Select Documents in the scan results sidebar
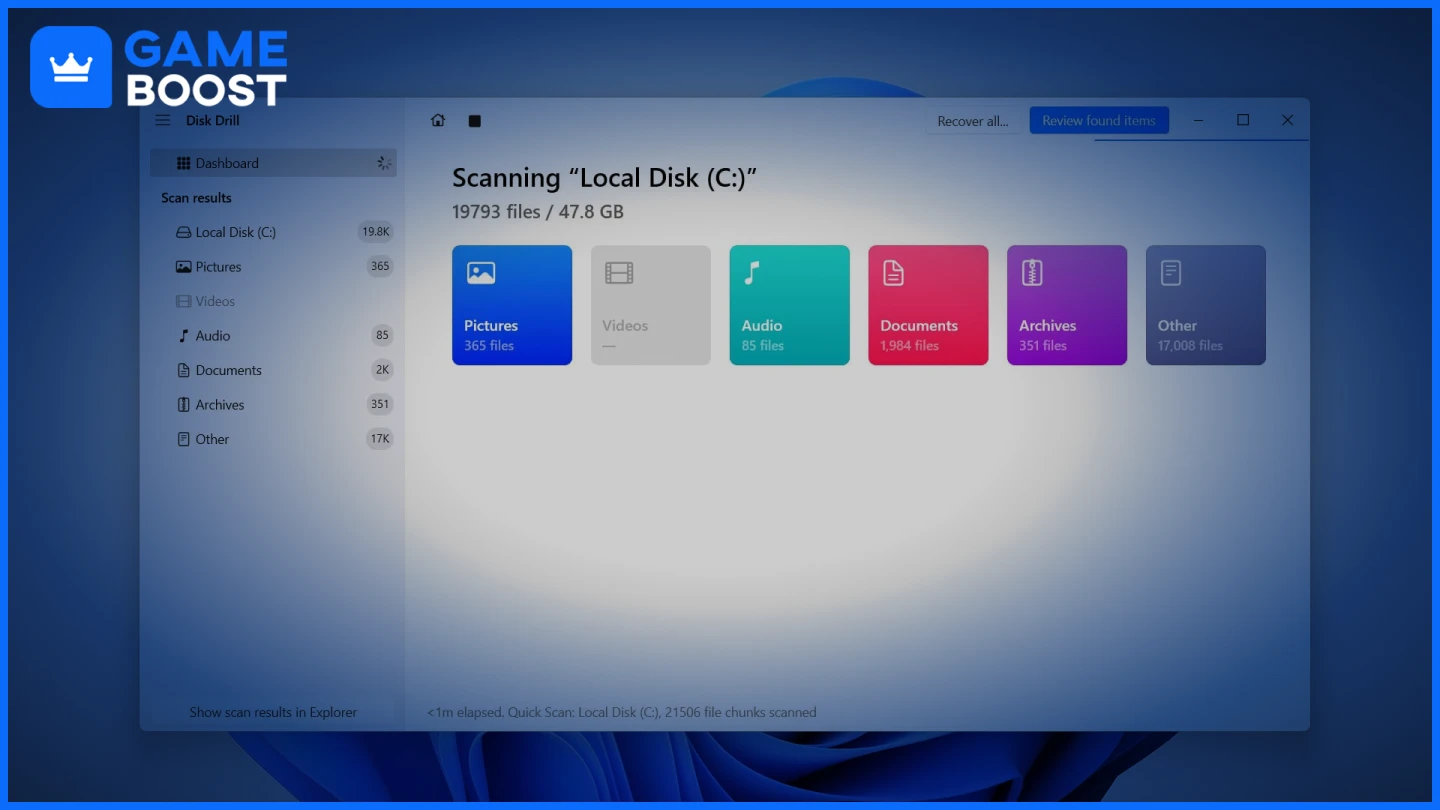The image size is (1440, 810). coord(228,370)
